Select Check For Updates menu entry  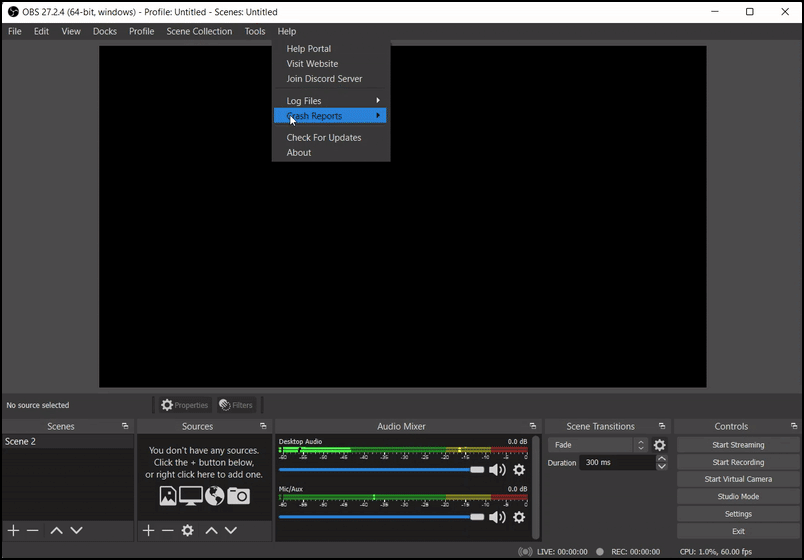[x=324, y=138]
